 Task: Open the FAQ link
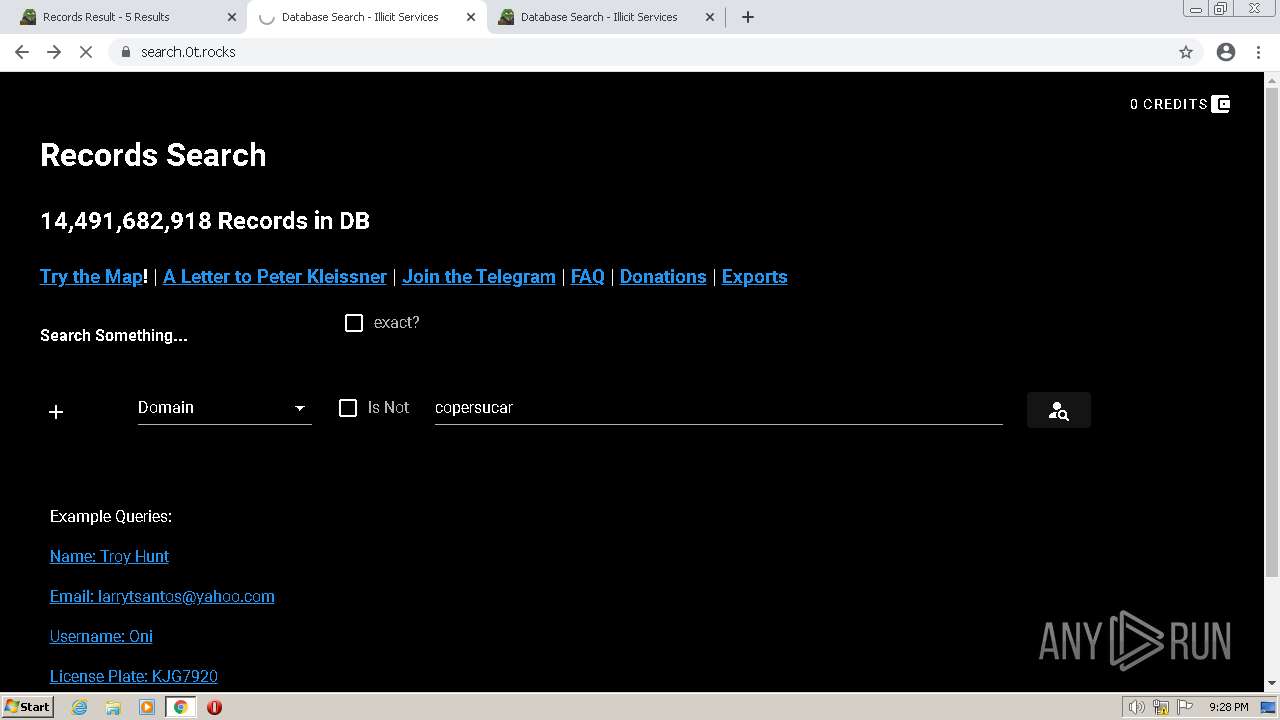point(588,277)
